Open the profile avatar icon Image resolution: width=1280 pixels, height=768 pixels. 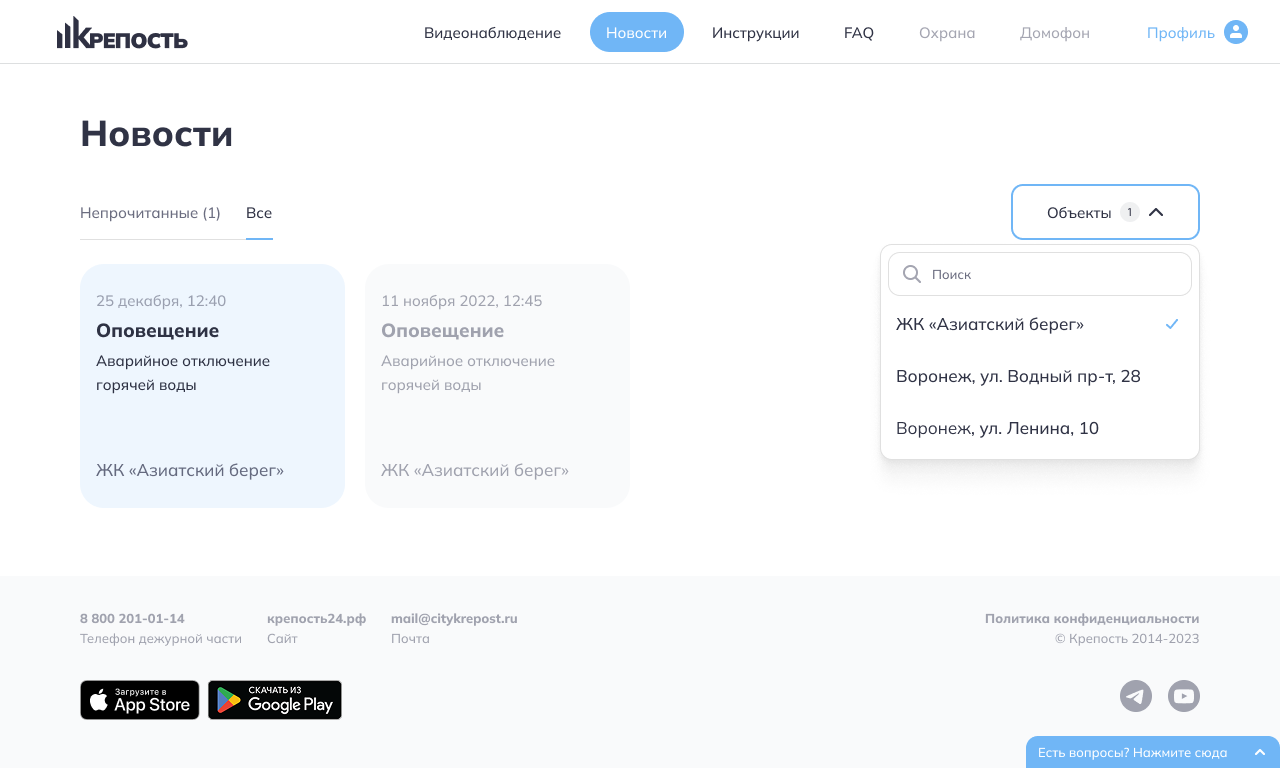(x=1236, y=32)
